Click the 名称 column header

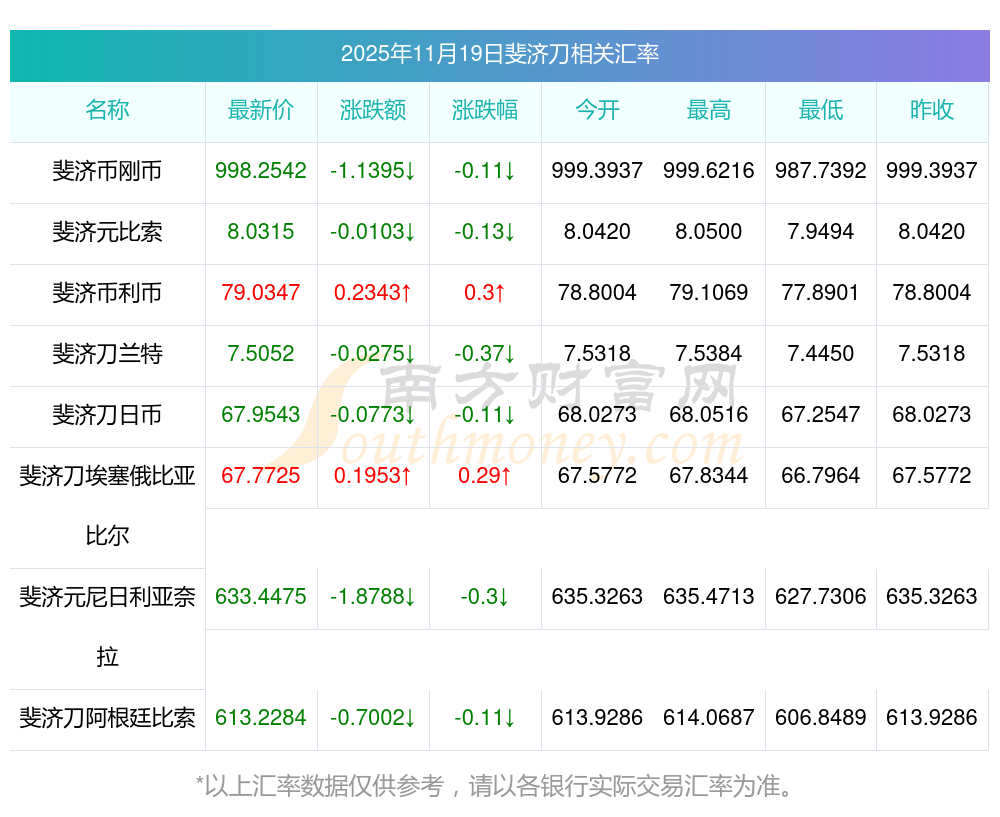click(107, 110)
